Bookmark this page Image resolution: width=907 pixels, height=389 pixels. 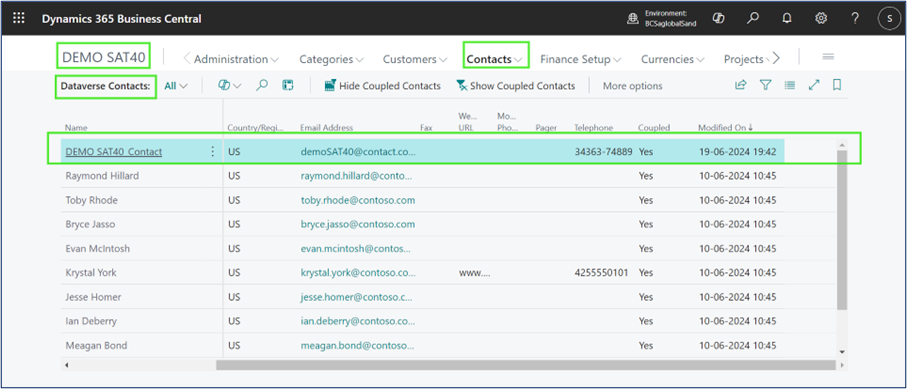click(836, 85)
